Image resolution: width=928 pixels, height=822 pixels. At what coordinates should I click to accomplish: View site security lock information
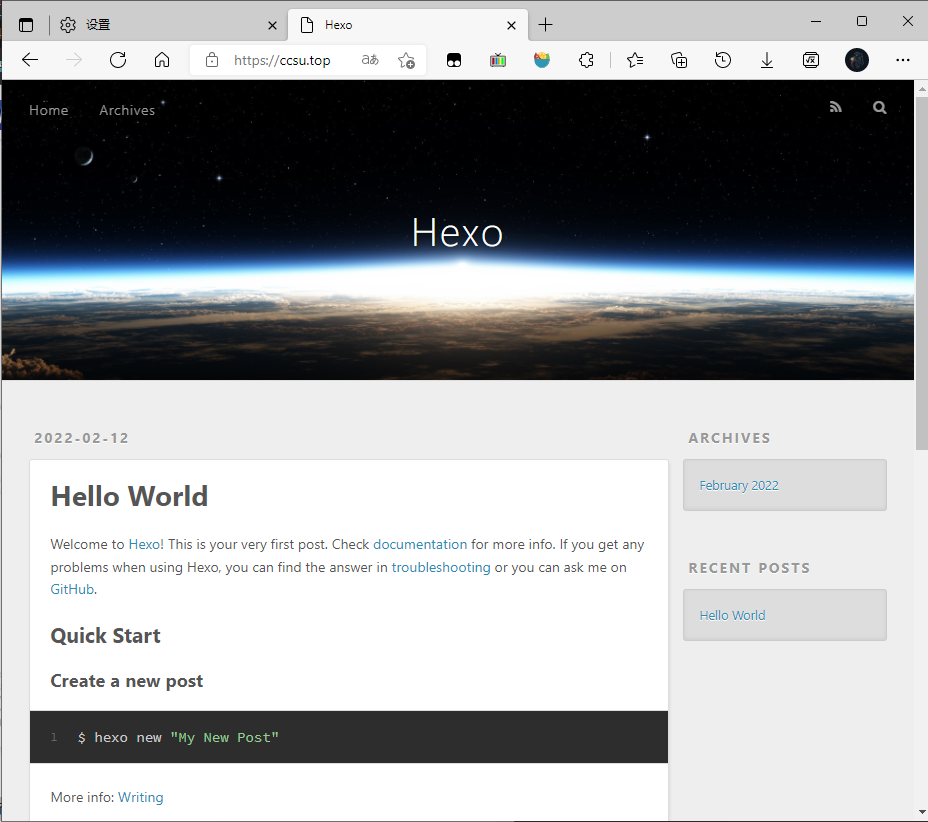tap(212, 60)
